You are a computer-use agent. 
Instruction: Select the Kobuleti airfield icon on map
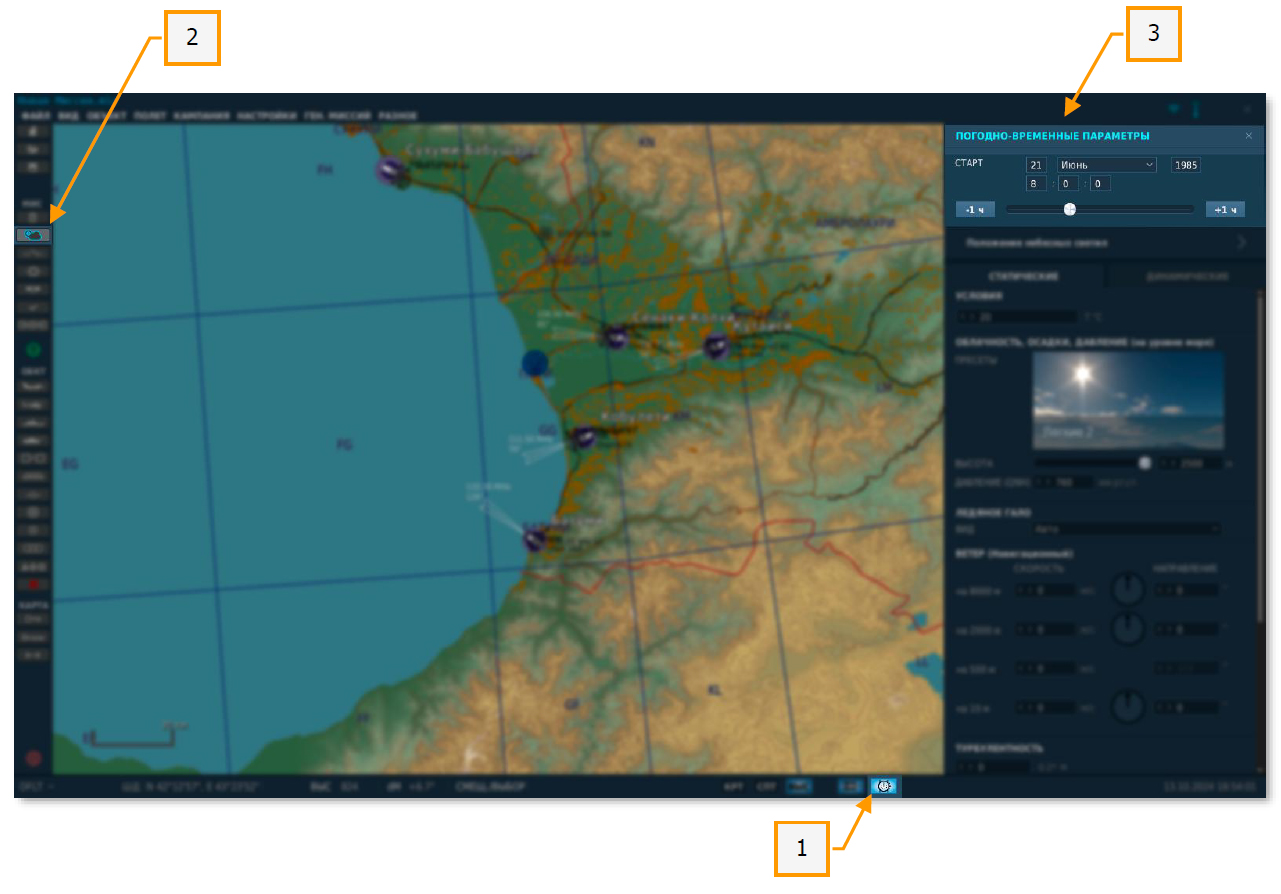click(x=584, y=437)
